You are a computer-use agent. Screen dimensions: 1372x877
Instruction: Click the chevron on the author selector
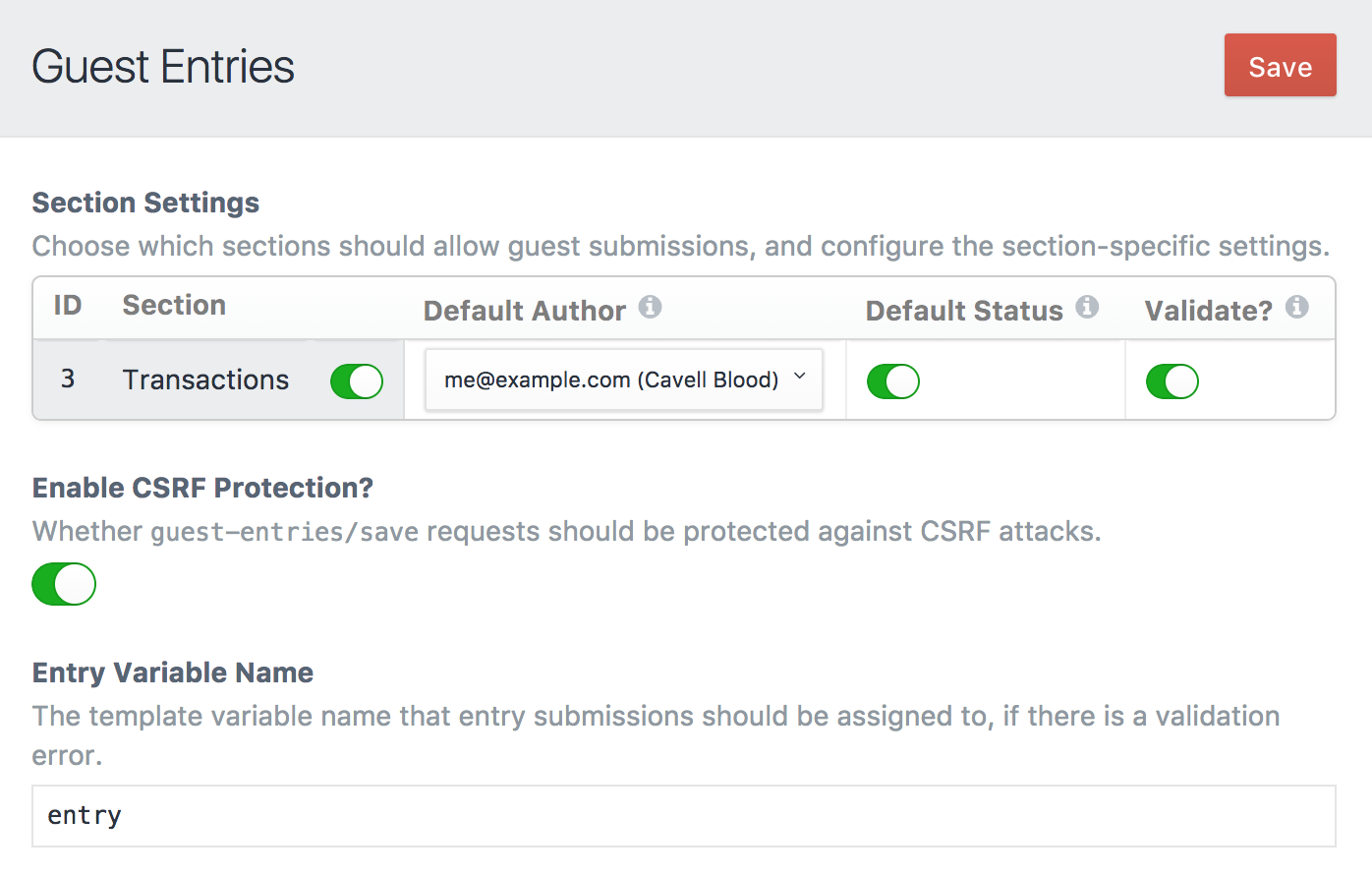[x=799, y=379]
